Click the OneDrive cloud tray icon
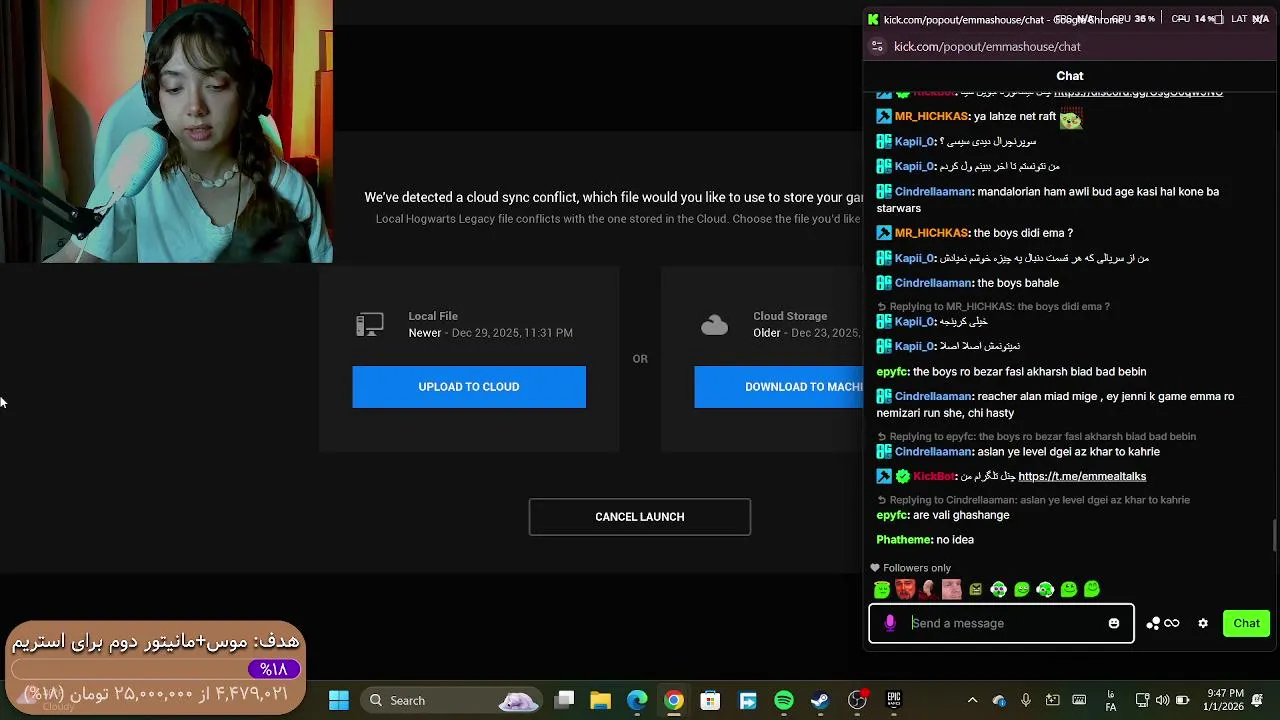The width and height of the screenshot is (1280, 720). (999, 700)
